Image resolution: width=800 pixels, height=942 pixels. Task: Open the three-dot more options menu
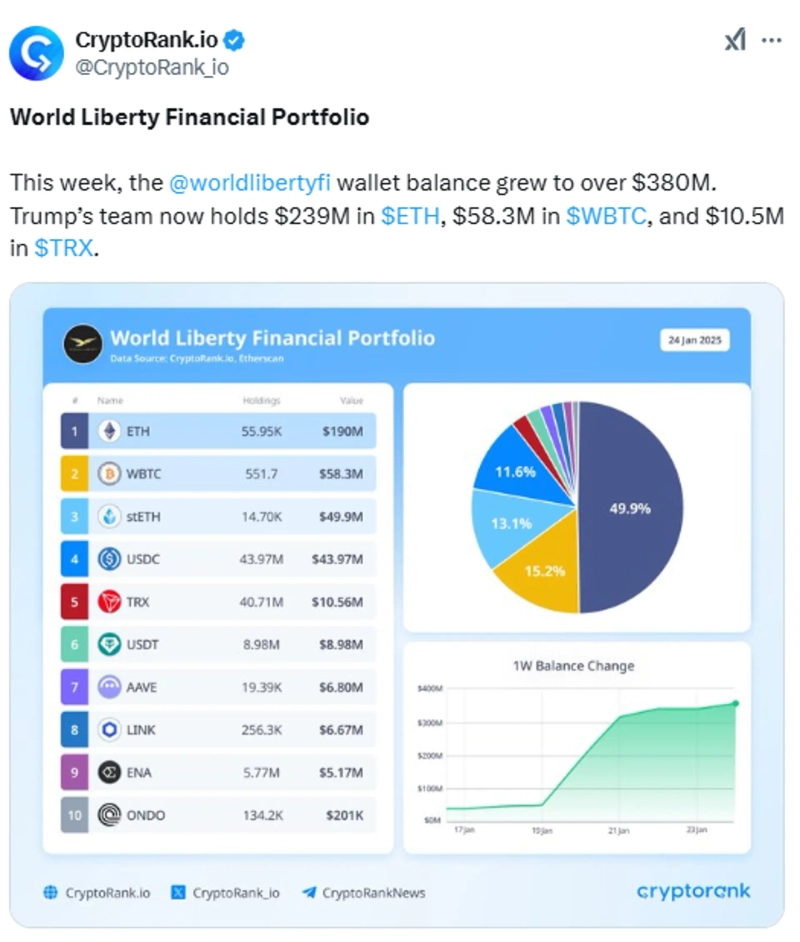point(772,40)
